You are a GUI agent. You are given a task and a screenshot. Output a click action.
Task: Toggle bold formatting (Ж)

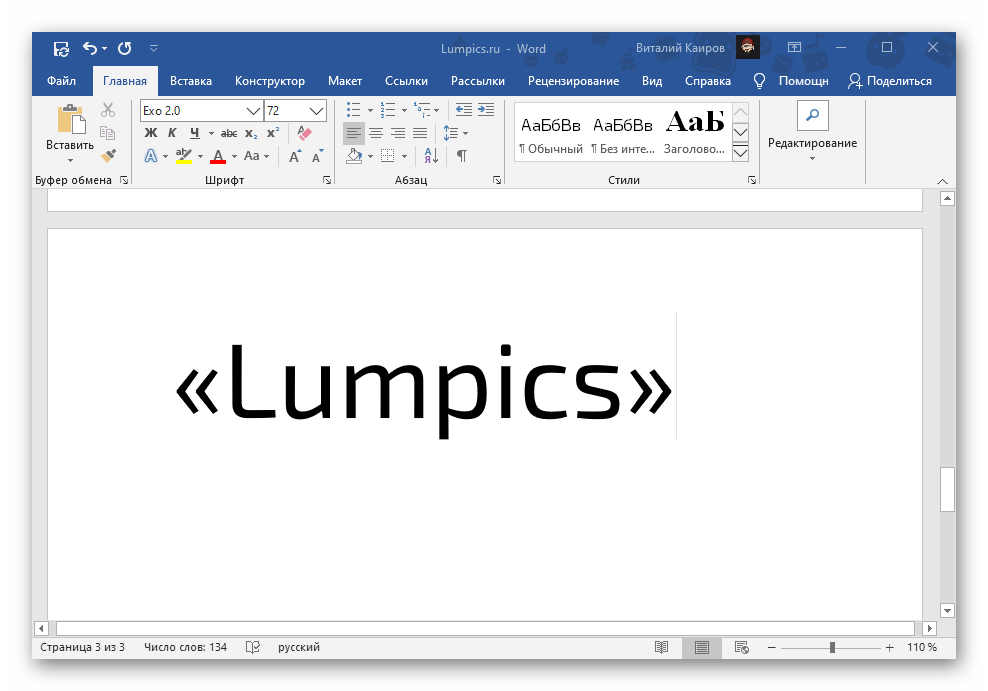tap(151, 133)
